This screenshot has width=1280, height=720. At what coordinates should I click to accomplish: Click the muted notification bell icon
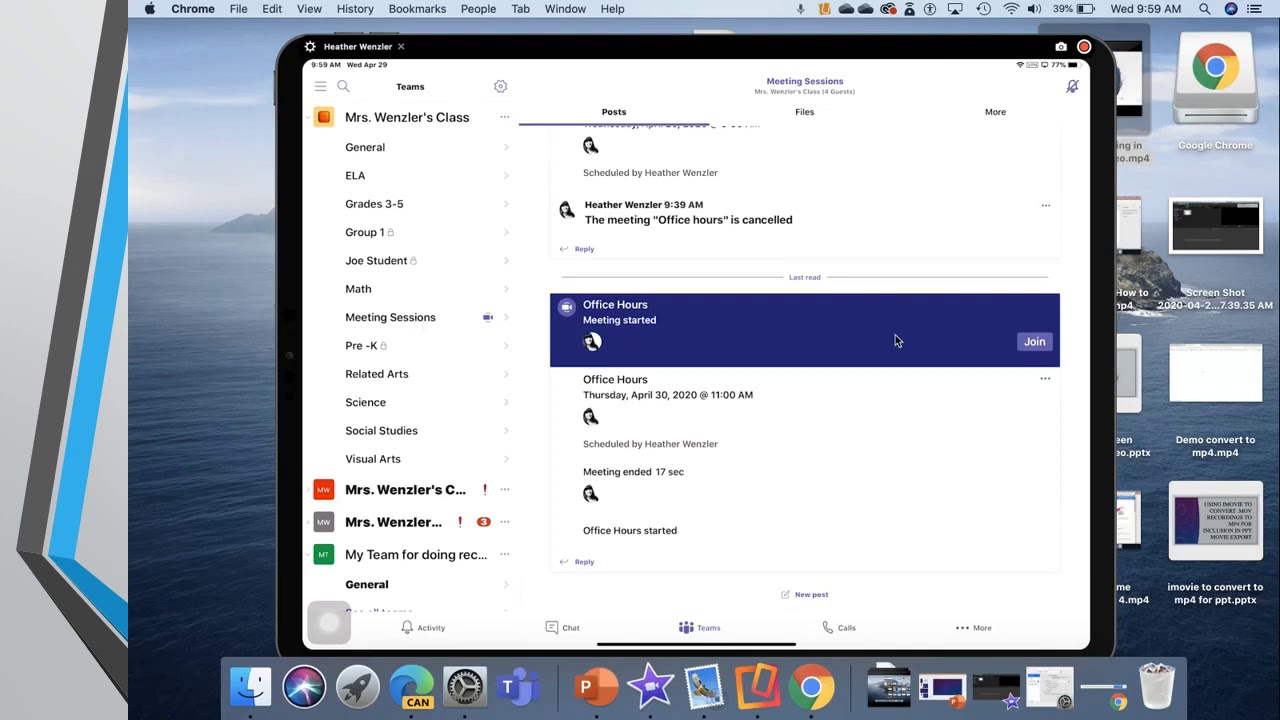pos(1072,87)
